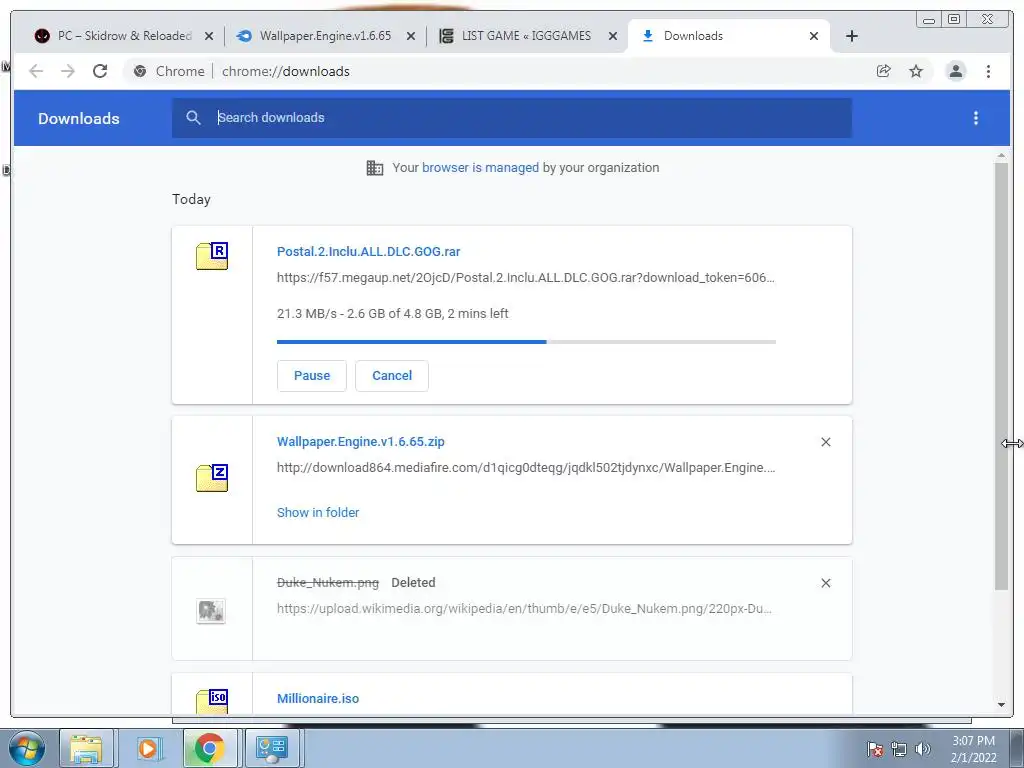This screenshot has width=1024, height=768.
Task: Click the ZIP file icon for Wallpaper.Engine
Action: click(212, 477)
